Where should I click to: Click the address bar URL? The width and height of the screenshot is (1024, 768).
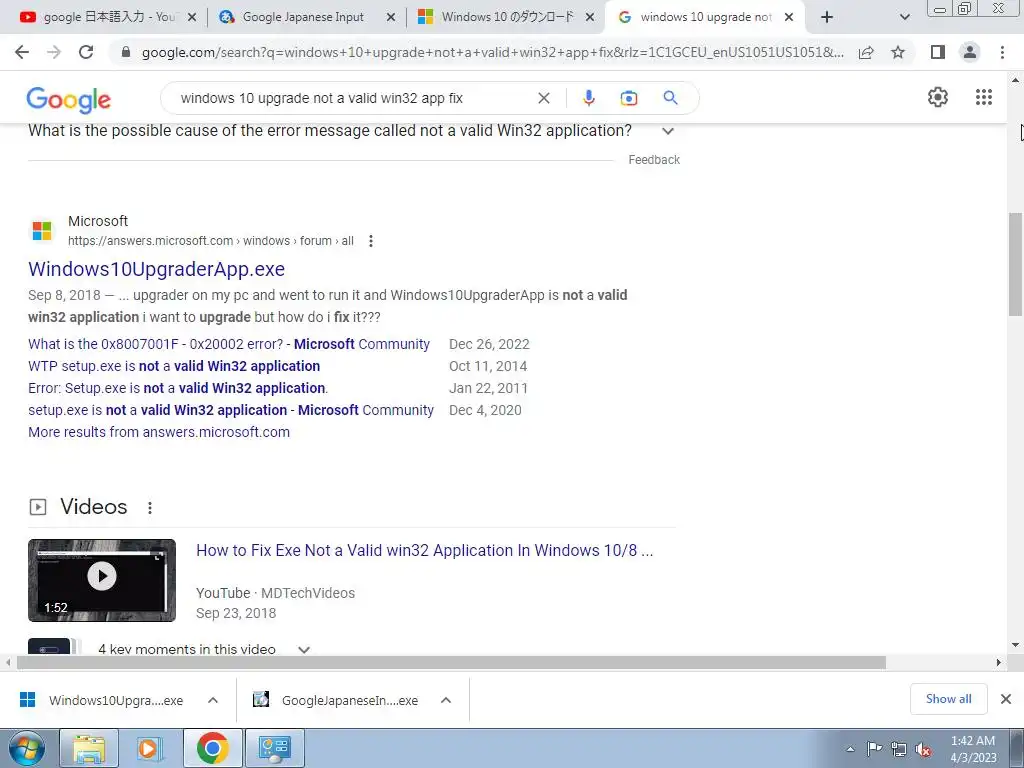(492, 52)
